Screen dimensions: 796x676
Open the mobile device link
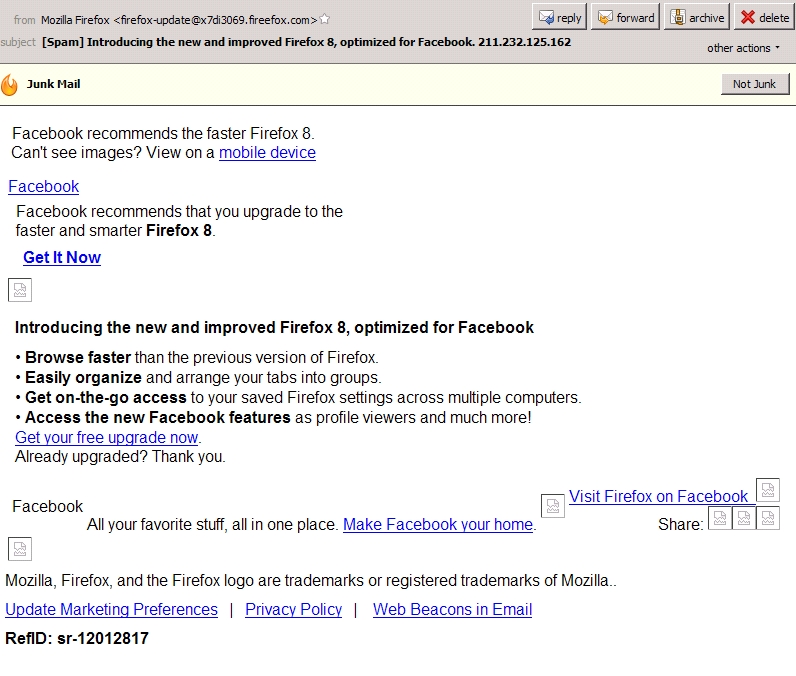click(267, 153)
